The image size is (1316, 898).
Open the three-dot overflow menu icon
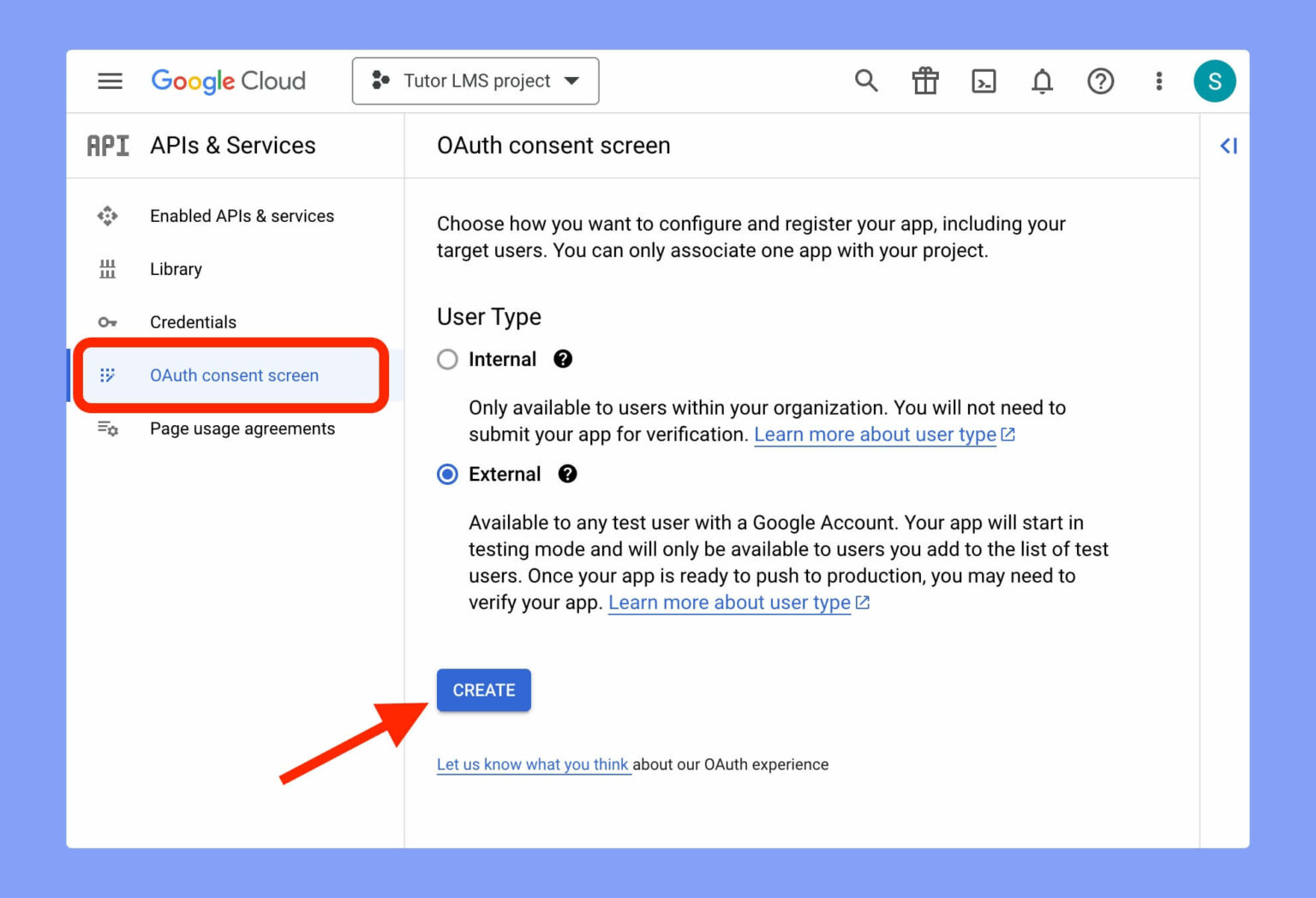pos(1158,81)
